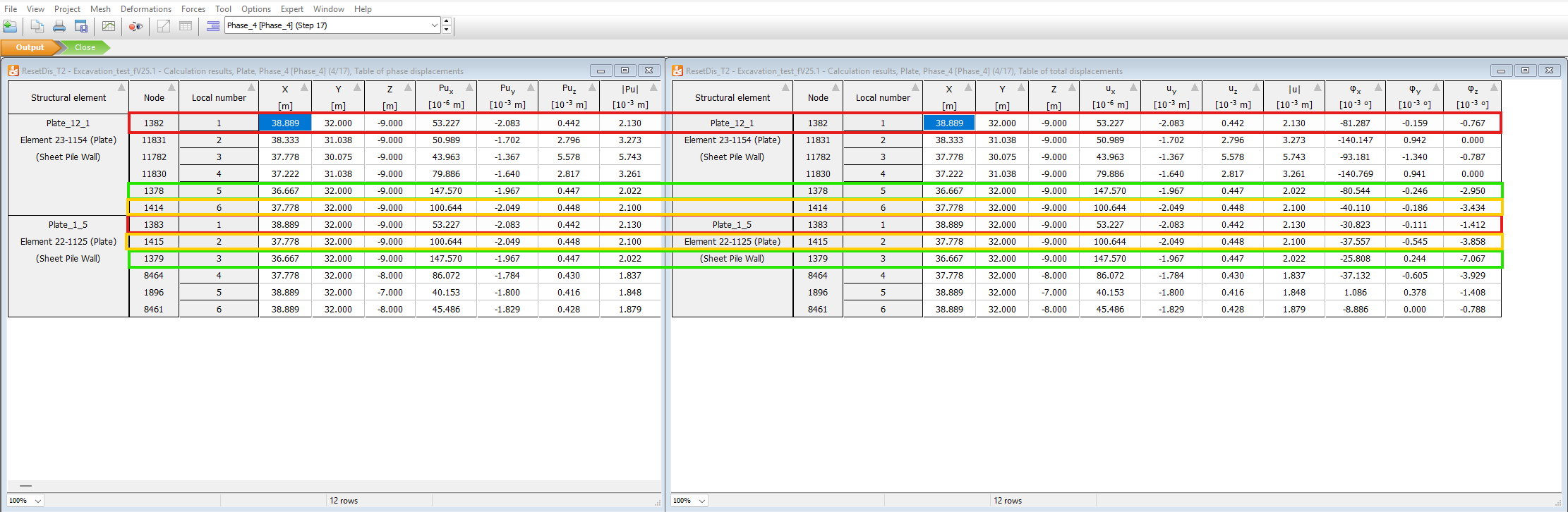The image size is (1568, 512).
Task: Open the Forces menu
Action: click(193, 9)
